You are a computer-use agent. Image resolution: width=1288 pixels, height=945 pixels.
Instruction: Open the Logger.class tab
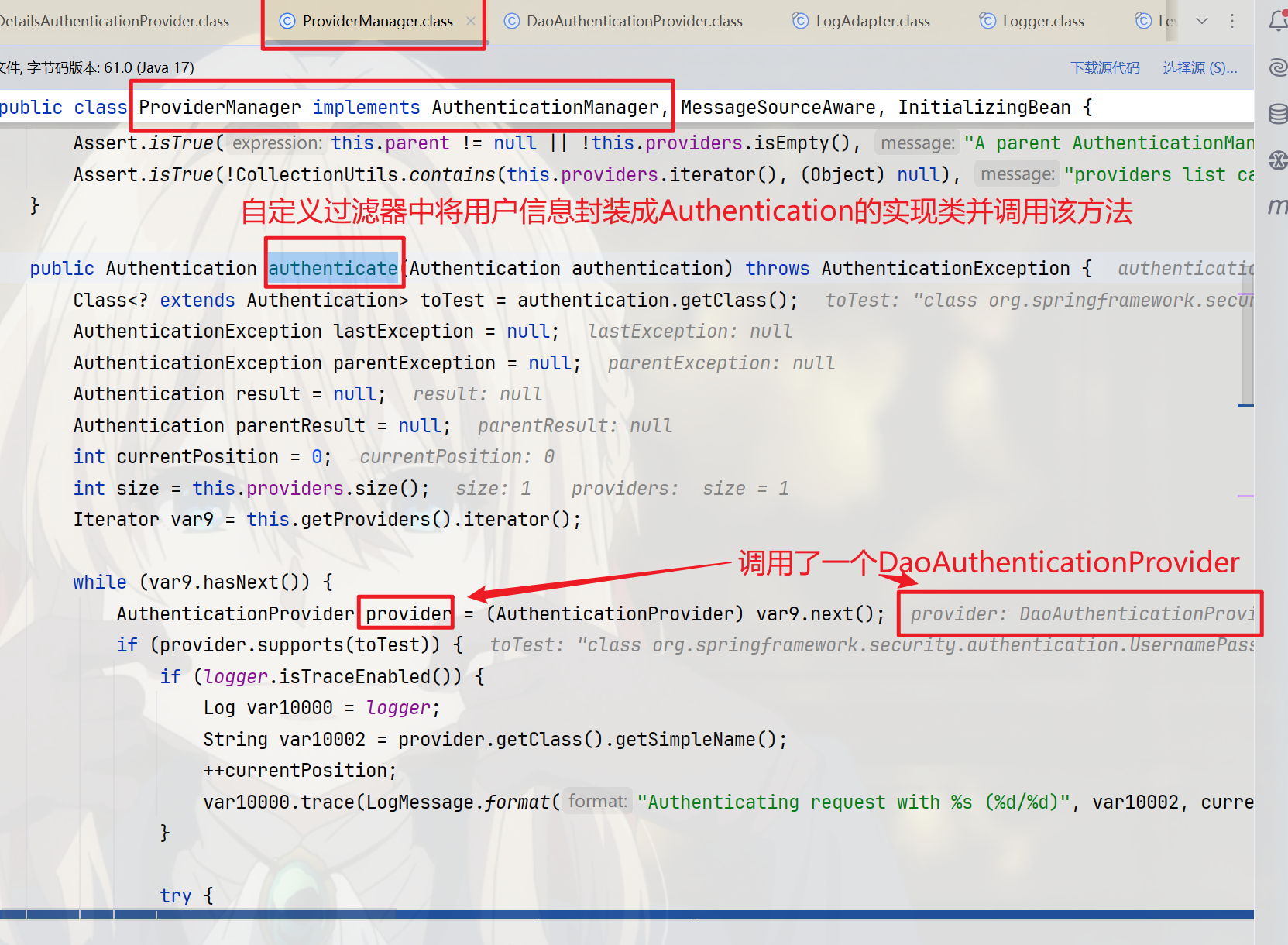coord(1032,22)
